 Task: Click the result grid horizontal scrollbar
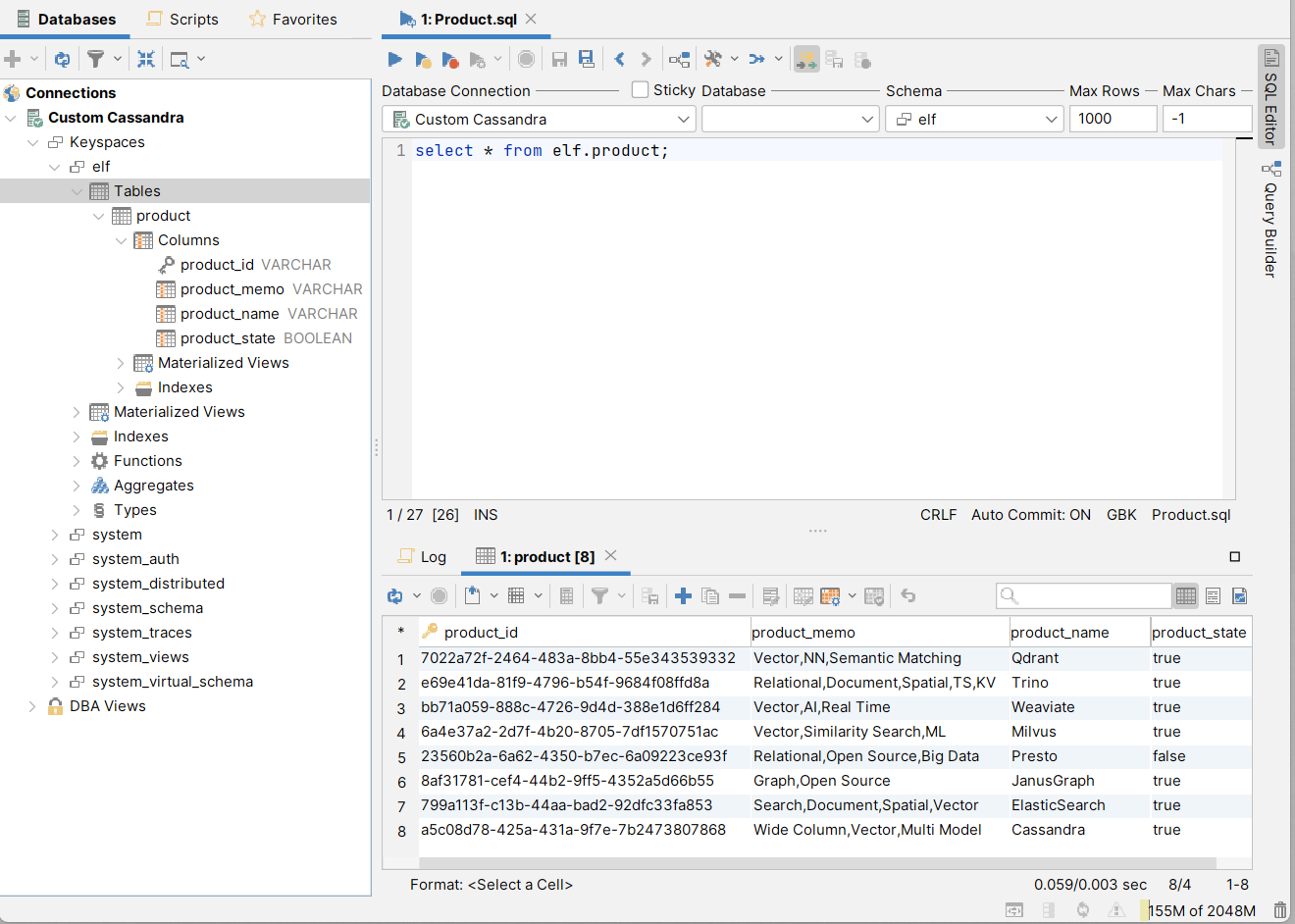[817, 863]
